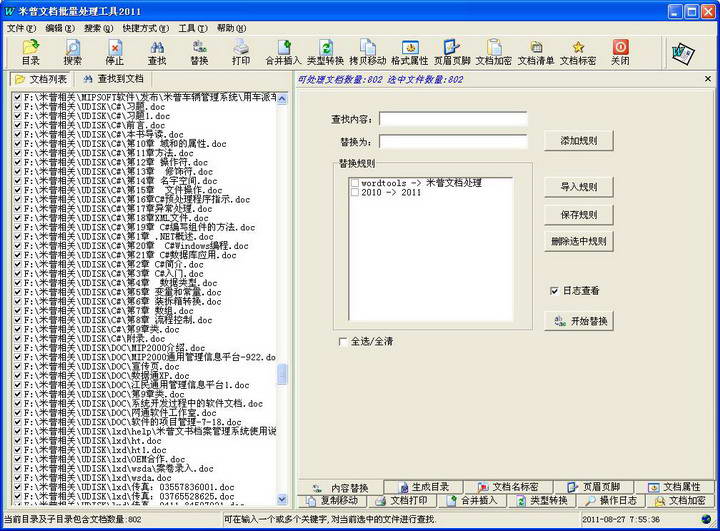The width and height of the screenshot is (720, 531).
Task: Click the 打印 print toolbar icon
Action: pos(241,52)
